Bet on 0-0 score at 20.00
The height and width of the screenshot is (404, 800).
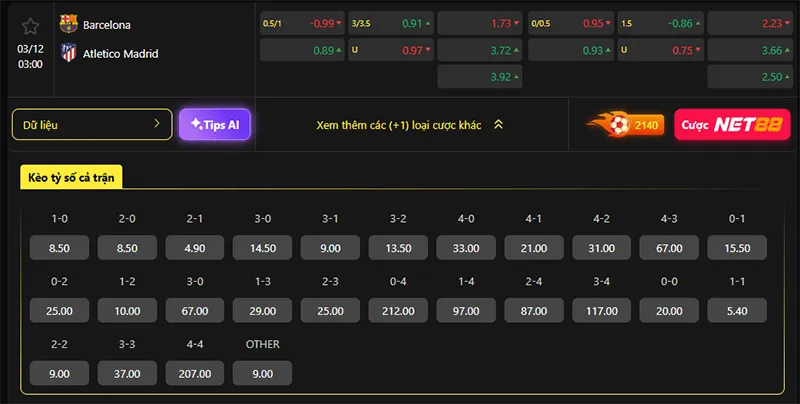pyautogui.click(x=669, y=311)
